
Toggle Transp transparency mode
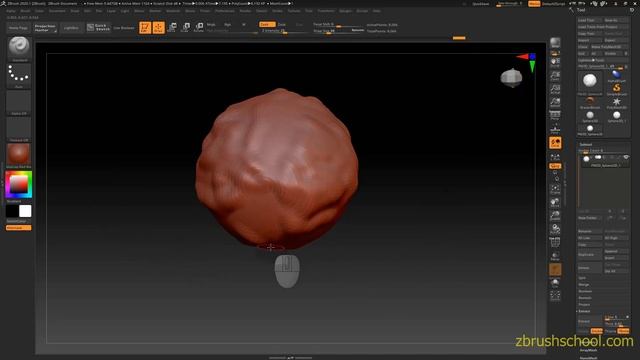(x=555, y=256)
